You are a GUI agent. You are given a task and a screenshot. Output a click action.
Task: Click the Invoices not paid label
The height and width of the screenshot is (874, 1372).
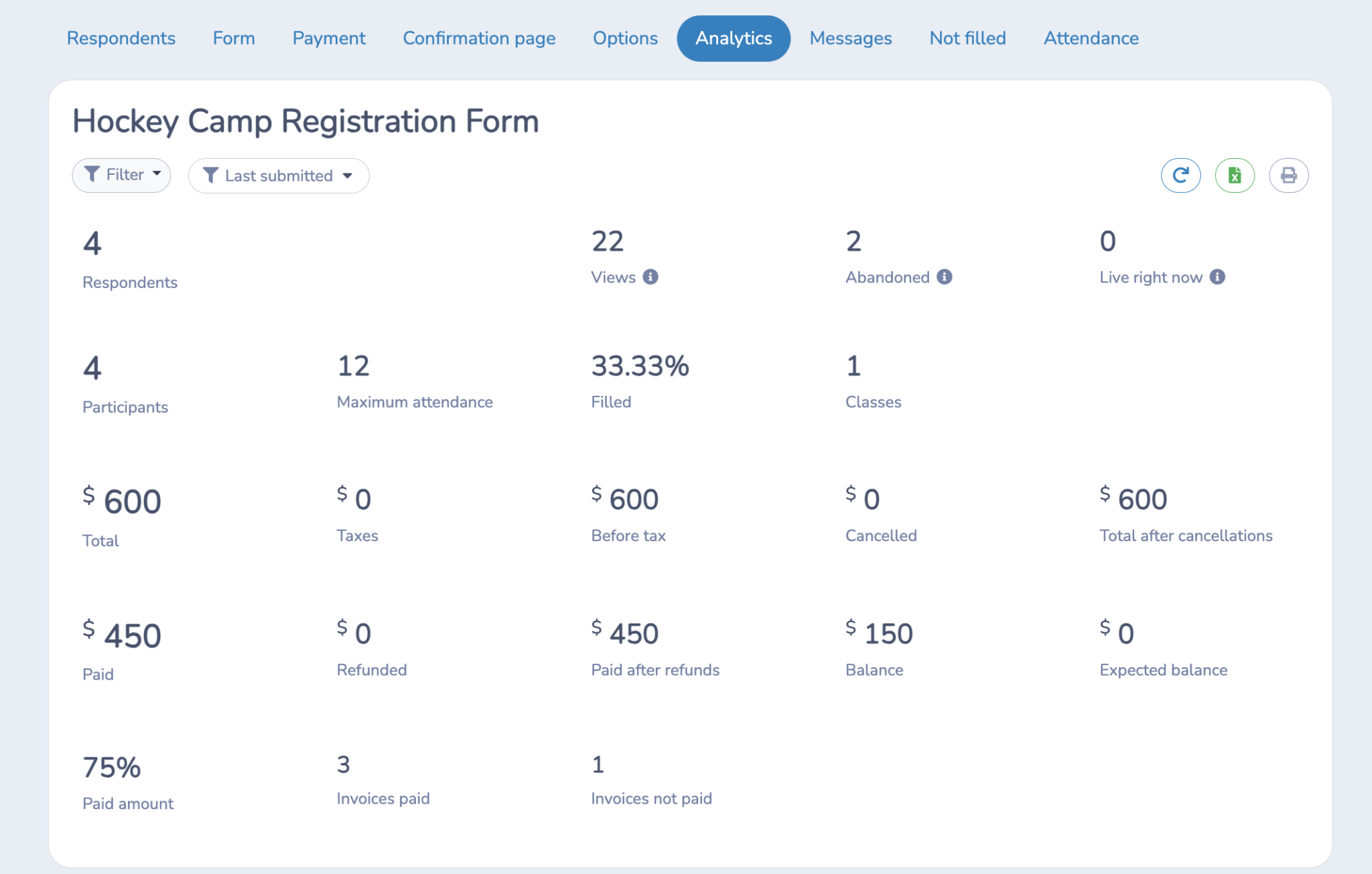(651, 798)
